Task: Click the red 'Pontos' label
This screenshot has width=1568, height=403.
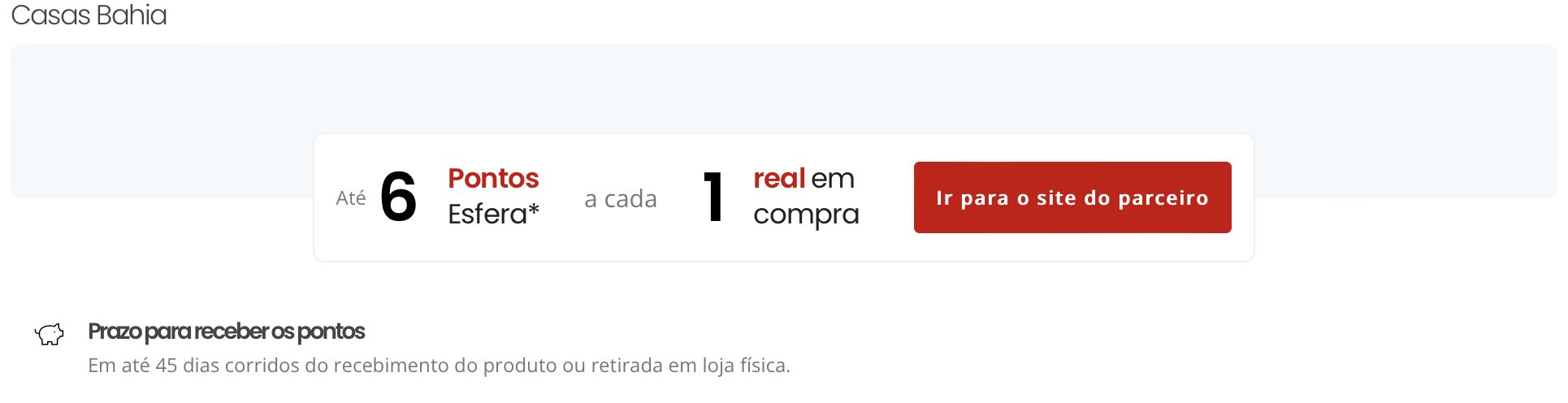Action: pos(493,178)
